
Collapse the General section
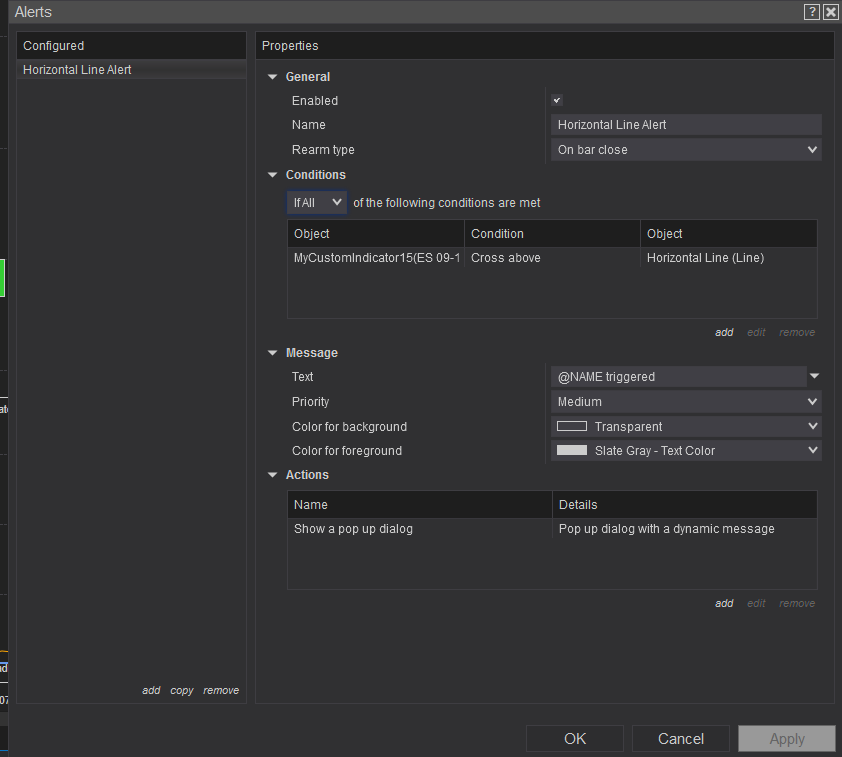pyautogui.click(x=273, y=77)
